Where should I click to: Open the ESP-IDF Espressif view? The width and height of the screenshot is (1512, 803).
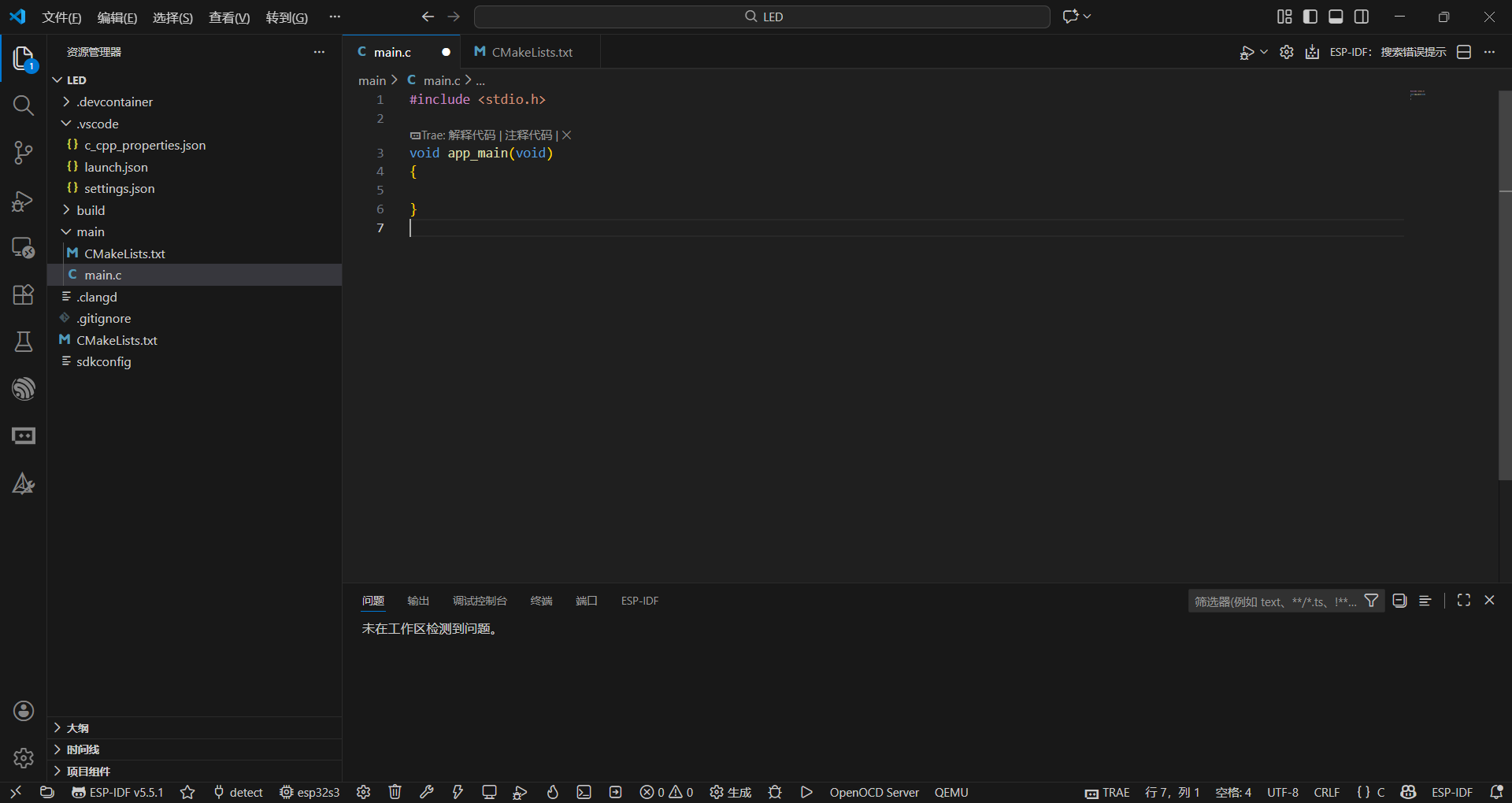point(24,389)
